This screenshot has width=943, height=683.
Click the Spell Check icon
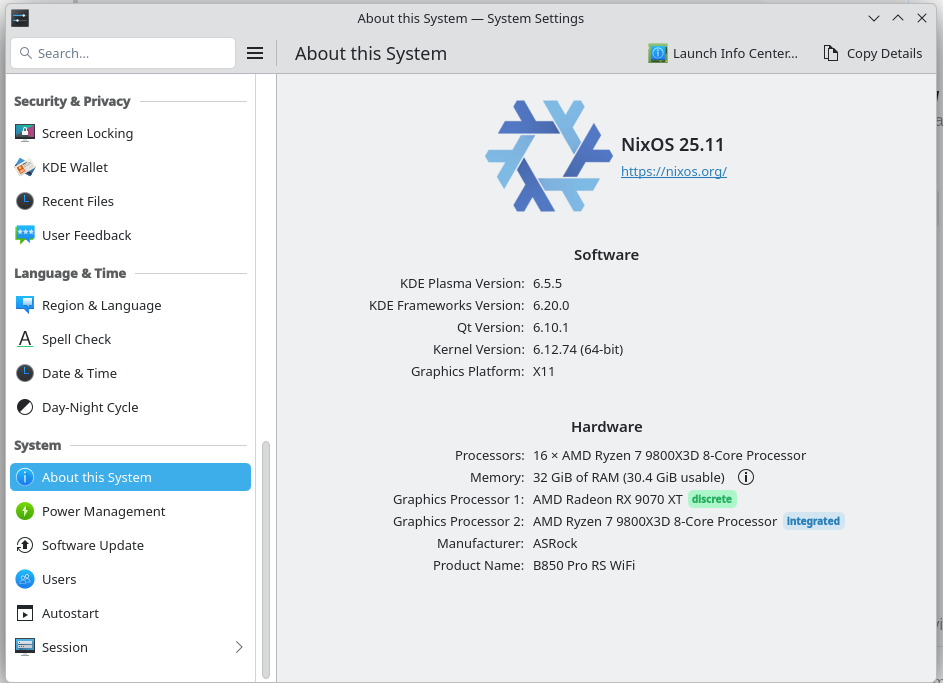pyautogui.click(x=25, y=339)
